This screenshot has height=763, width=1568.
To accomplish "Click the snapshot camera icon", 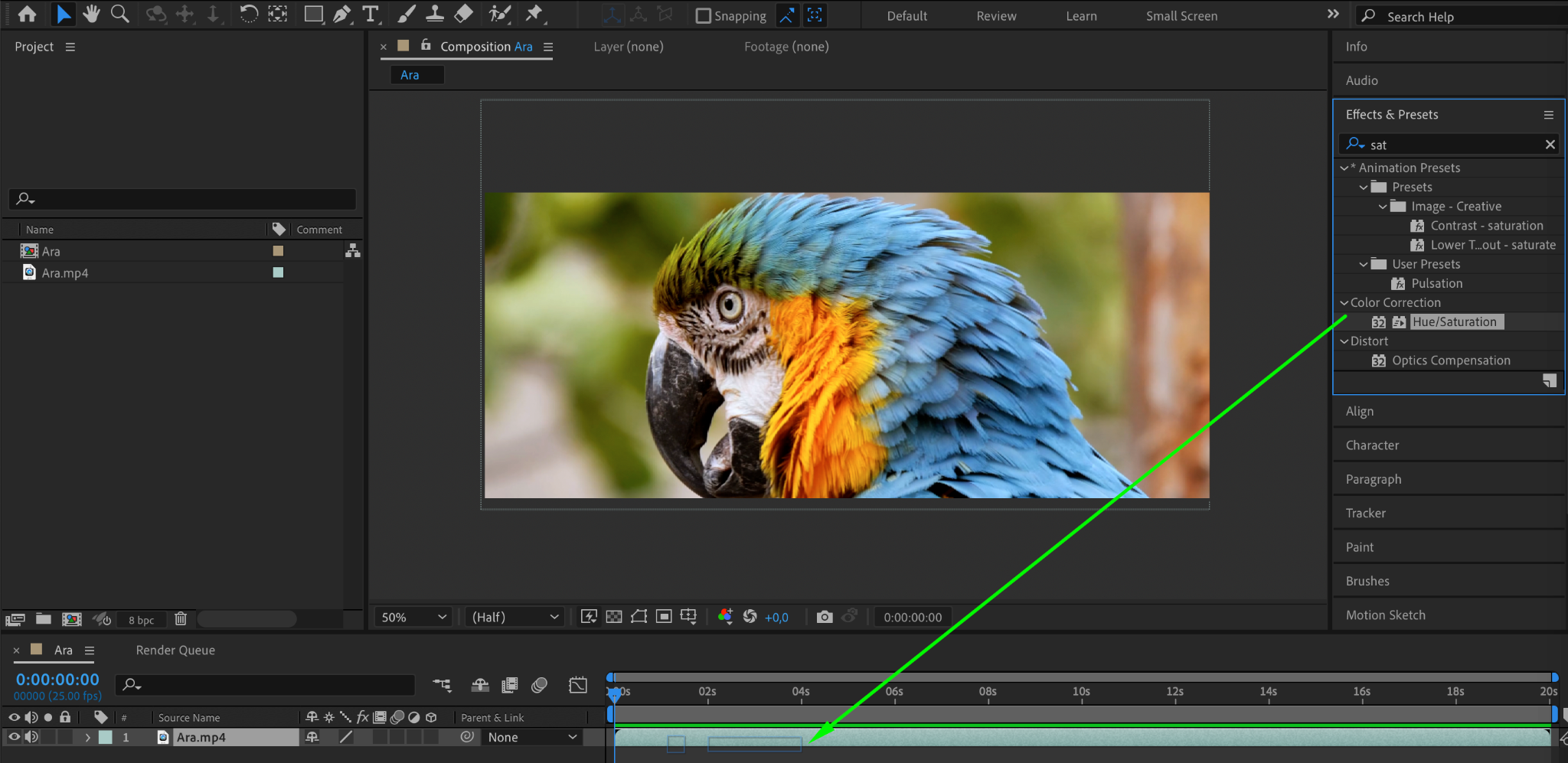I will 824,617.
